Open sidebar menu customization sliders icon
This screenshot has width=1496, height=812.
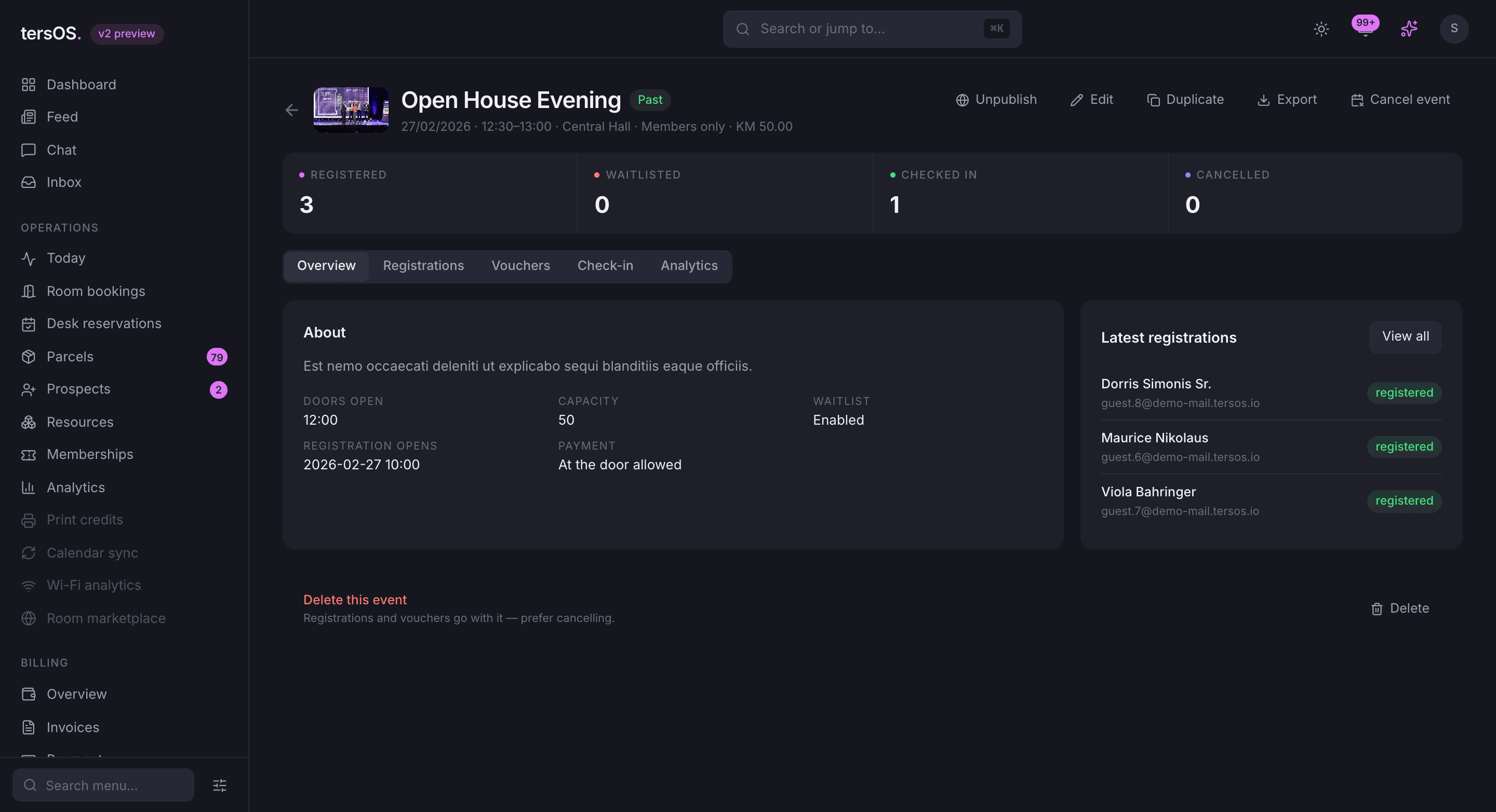pos(220,786)
